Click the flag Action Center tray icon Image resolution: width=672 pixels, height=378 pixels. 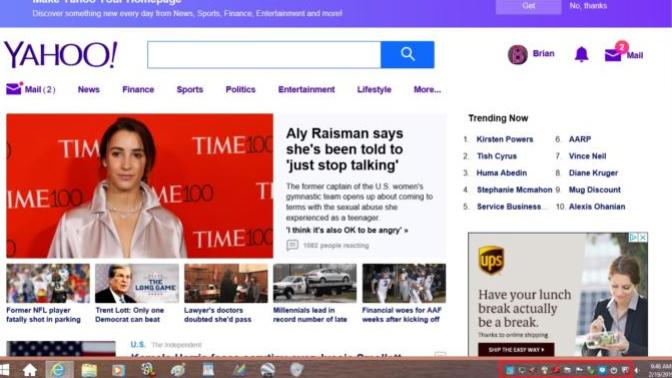coord(579,370)
